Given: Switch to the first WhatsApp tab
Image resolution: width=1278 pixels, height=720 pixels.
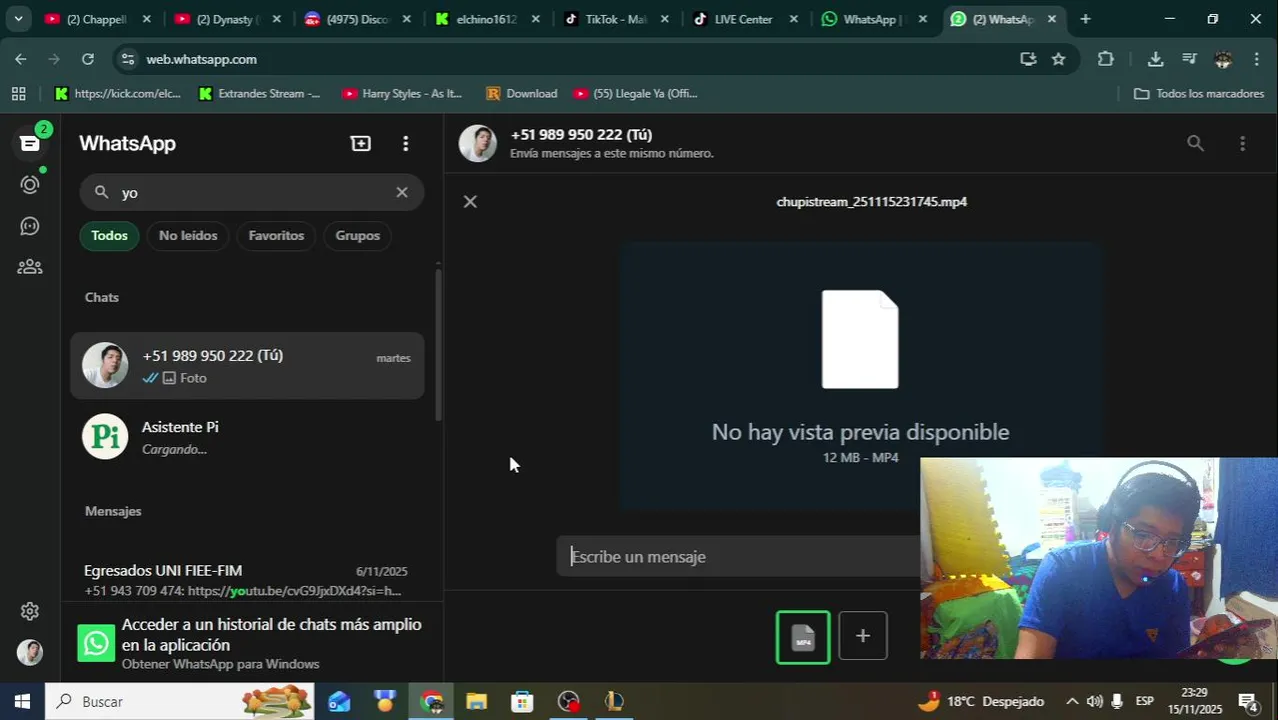Looking at the screenshot, I should (x=871, y=19).
